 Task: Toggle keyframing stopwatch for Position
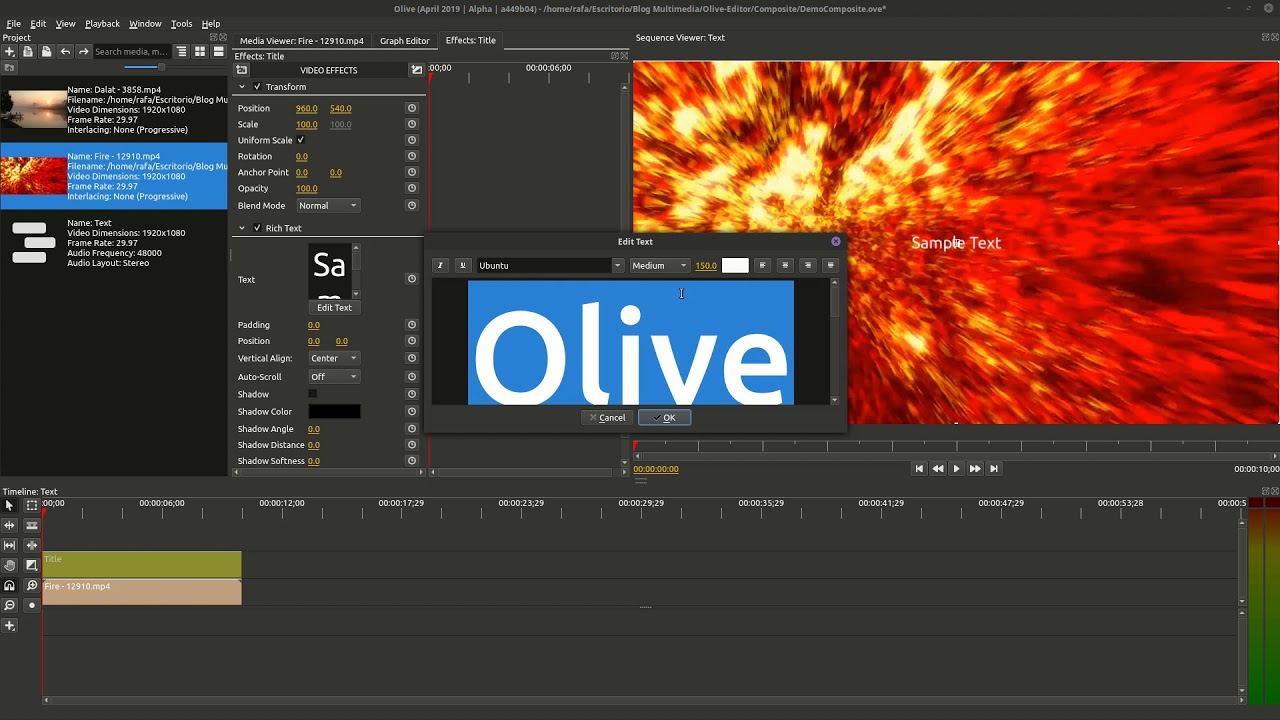coord(411,108)
